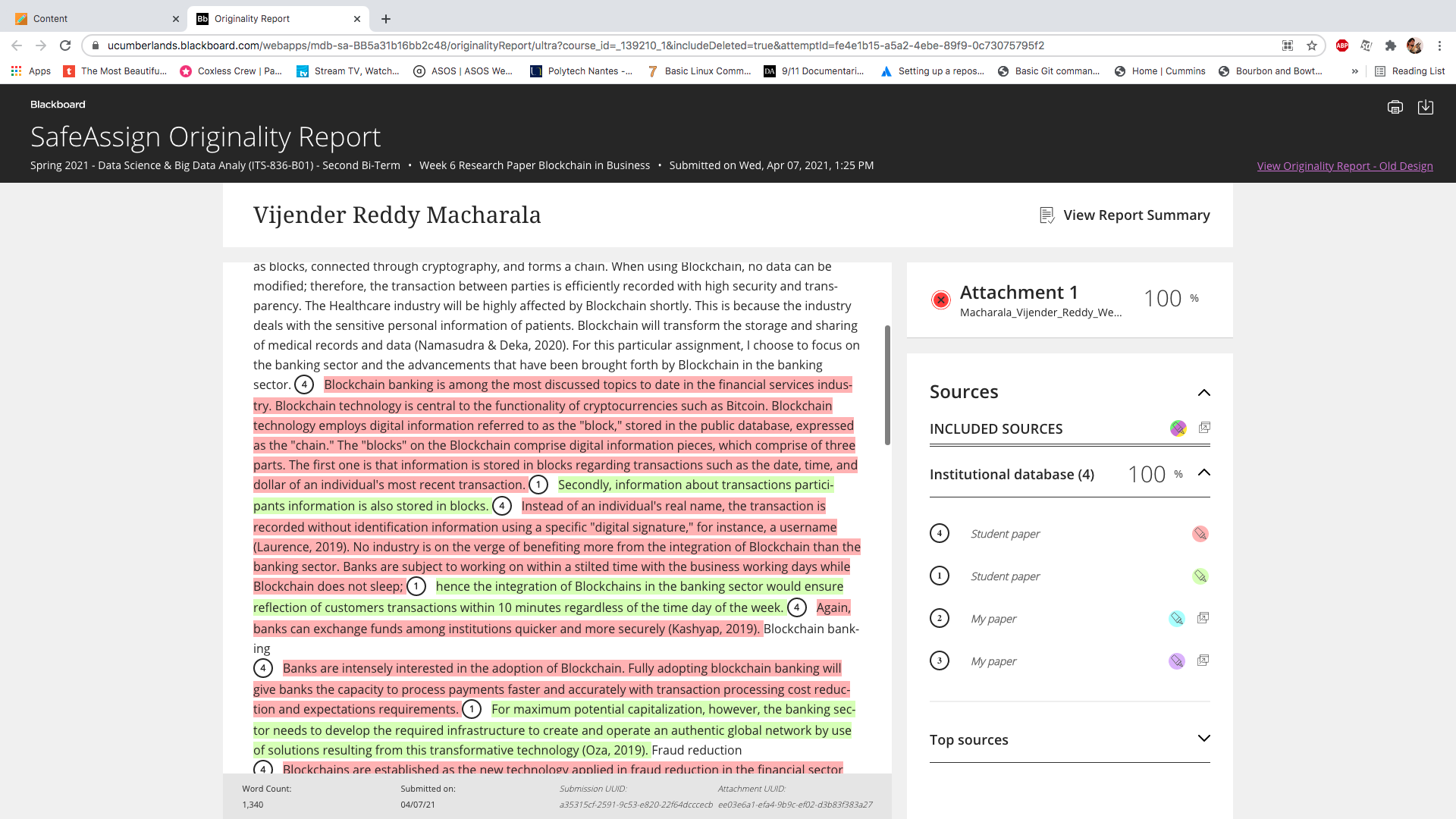The height and width of the screenshot is (819, 1456).
Task: Open the Reading List
Action: [x=1410, y=71]
